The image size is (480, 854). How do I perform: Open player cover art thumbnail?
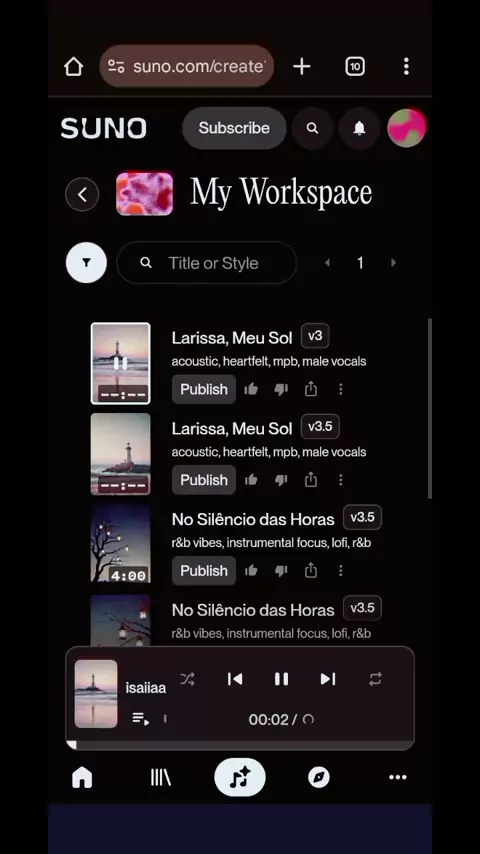[x=96, y=694]
